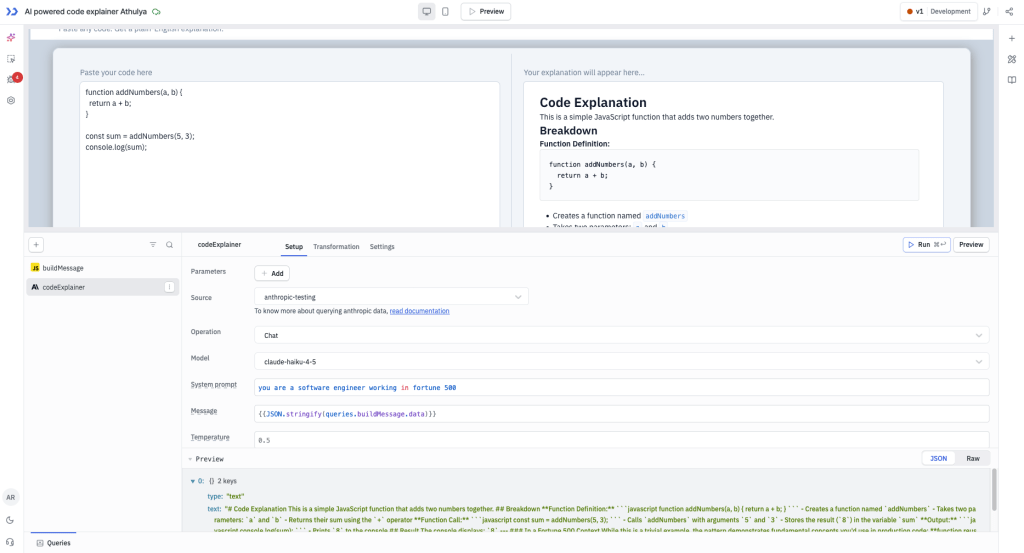Click the ToolJet logo icon

point(12,12)
